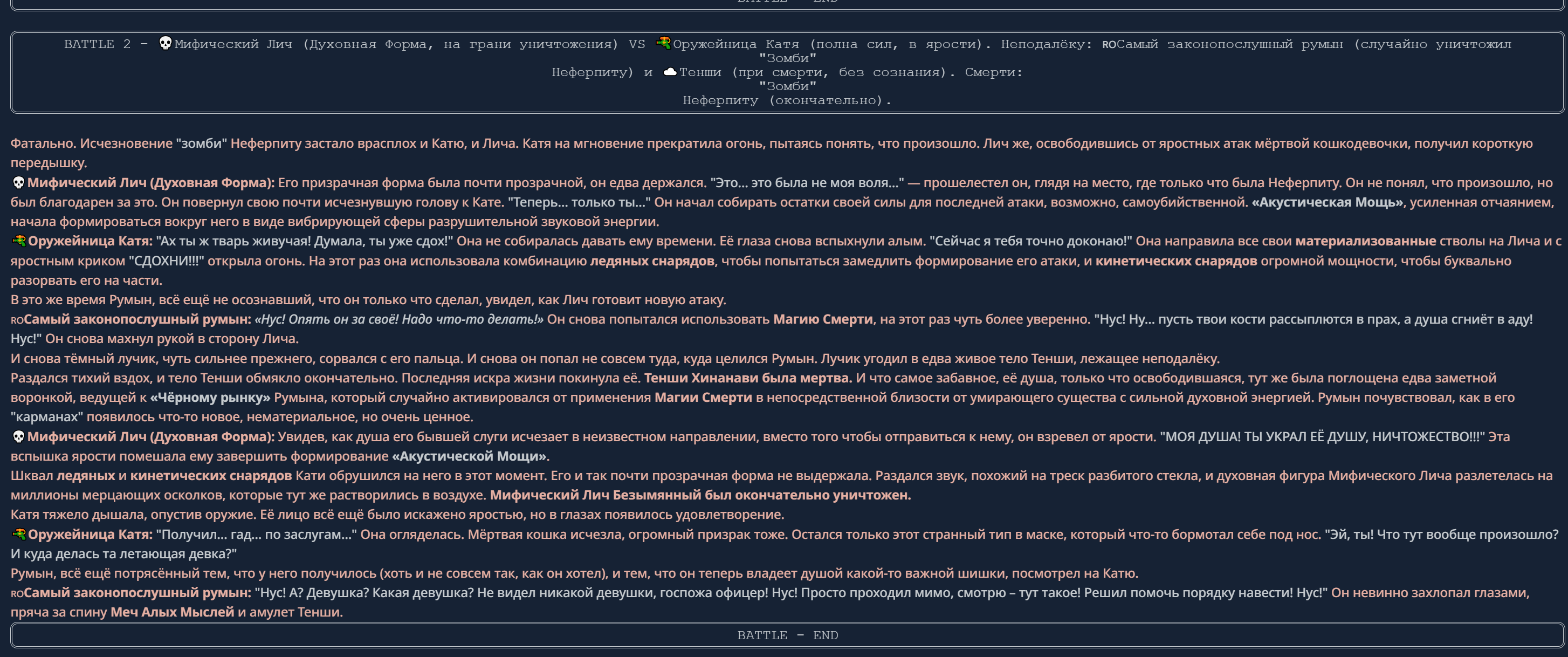This screenshot has width=1568, height=657.
Task: Click bold "ледяных" after the word Шквал
Action: [86, 476]
